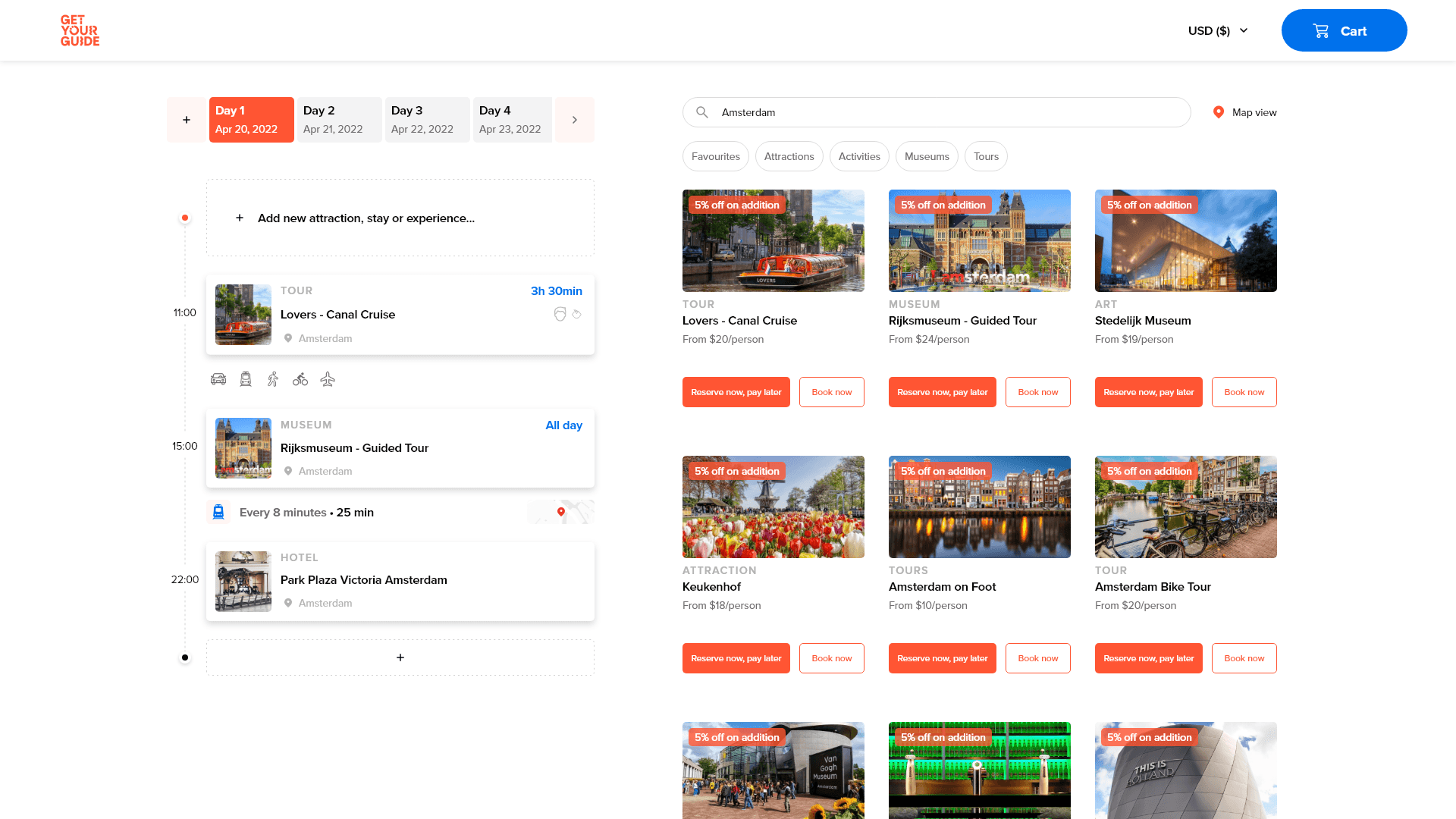This screenshot has height=819, width=1456.
Task: Click the right chevron to show more days
Action: coord(574,120)
